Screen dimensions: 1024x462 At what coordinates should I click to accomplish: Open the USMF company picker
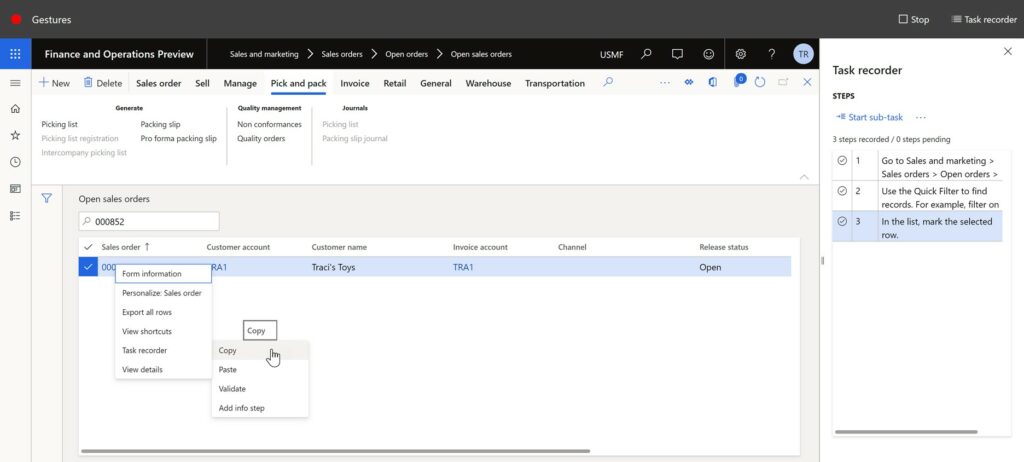pyautogui.click(x=611, y=55)
